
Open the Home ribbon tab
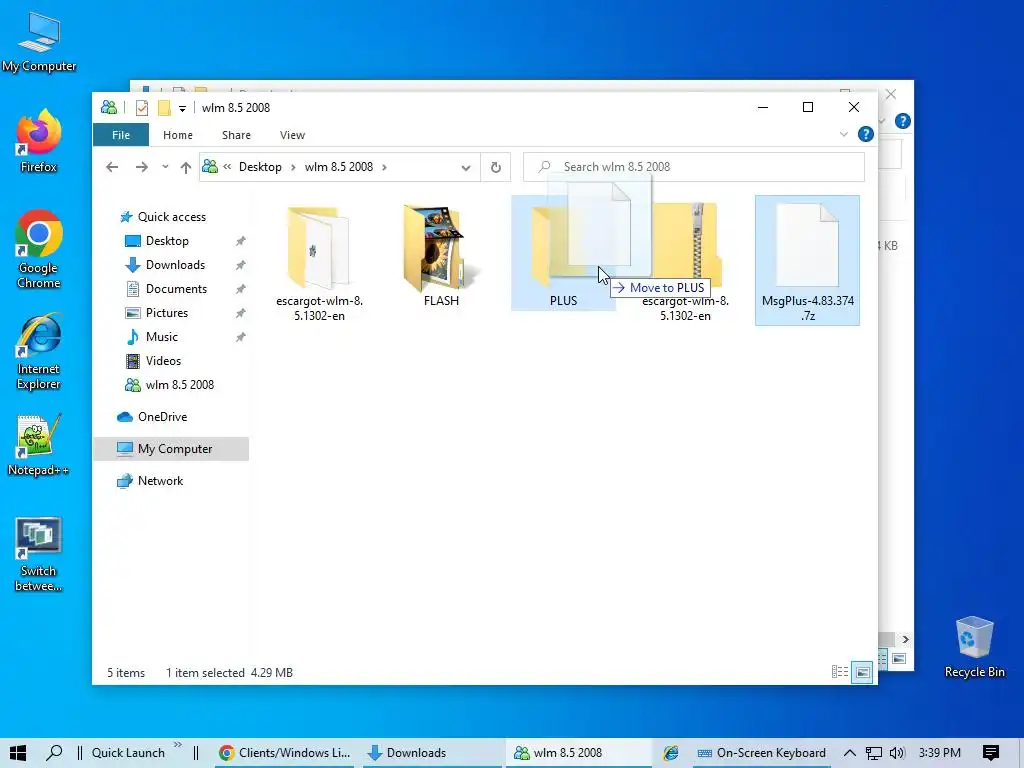click(x=178, y=135)
